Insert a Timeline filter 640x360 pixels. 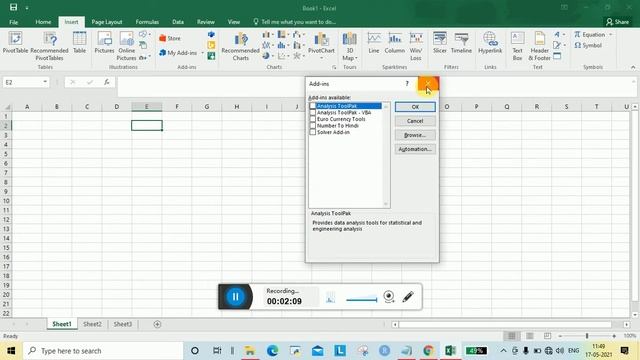click(x=461, y=42)
